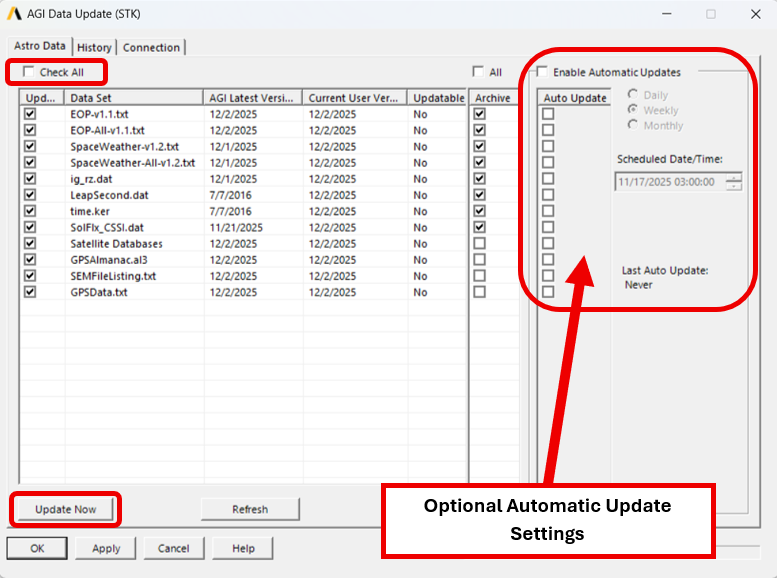Check archive box for Satellite Databases row
This screenshot has width=778, height=578.
click(x=480, y=244)
